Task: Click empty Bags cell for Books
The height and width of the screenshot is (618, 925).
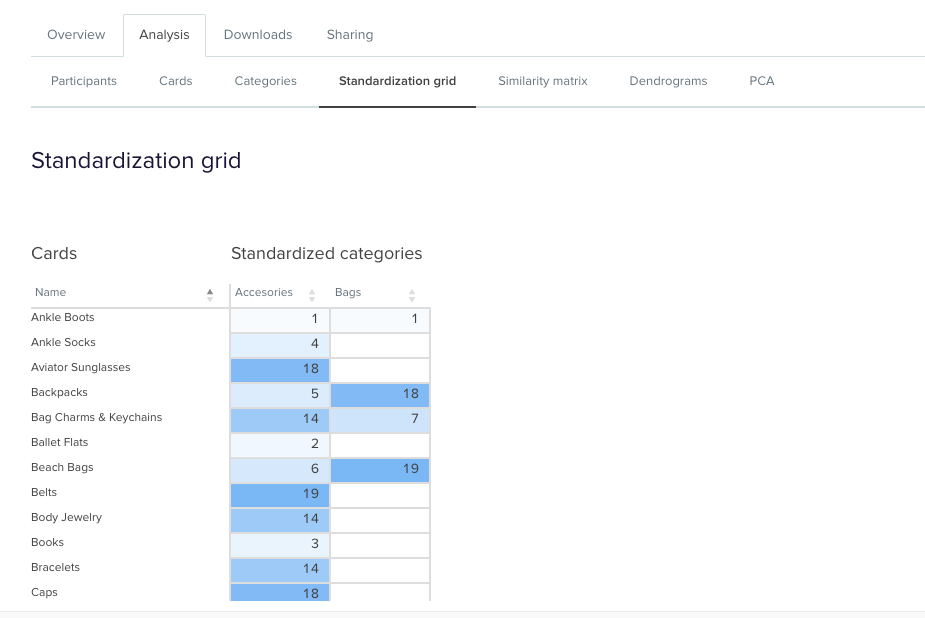Action: pos(380,545)
